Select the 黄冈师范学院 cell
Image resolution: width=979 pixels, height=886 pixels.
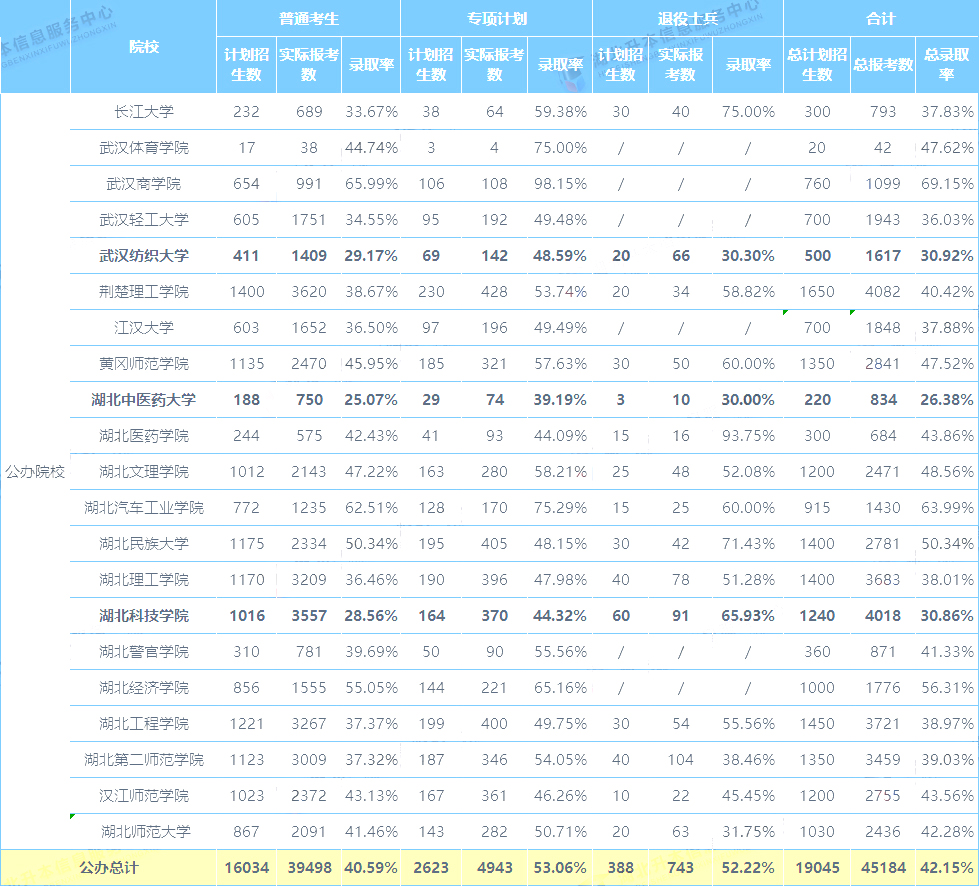(144, 364)
